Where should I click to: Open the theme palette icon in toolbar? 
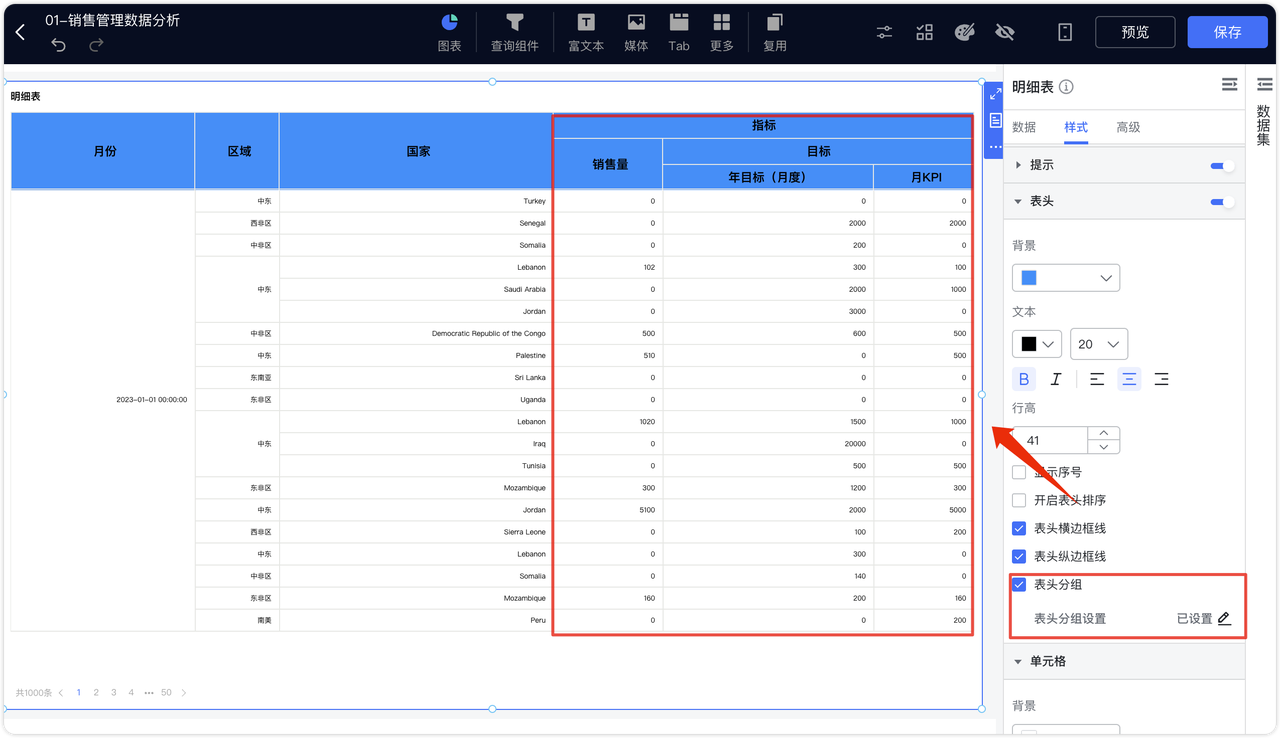(x=964, y=32)
